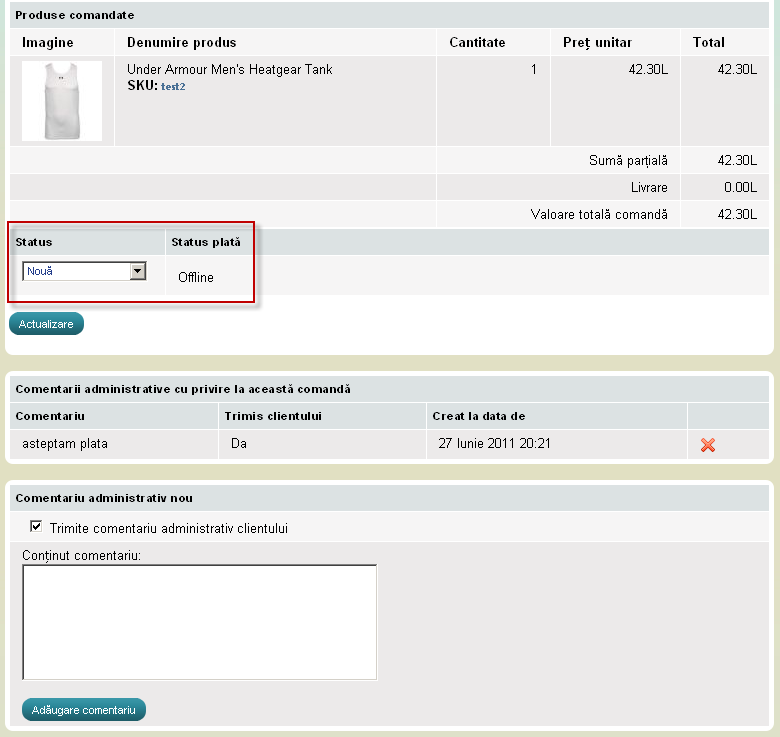Image resolution: width=780 pixels, height=737 pixels.
Task: Delete the 'asteptam plata' comment with red X
Action: point(708,445)
